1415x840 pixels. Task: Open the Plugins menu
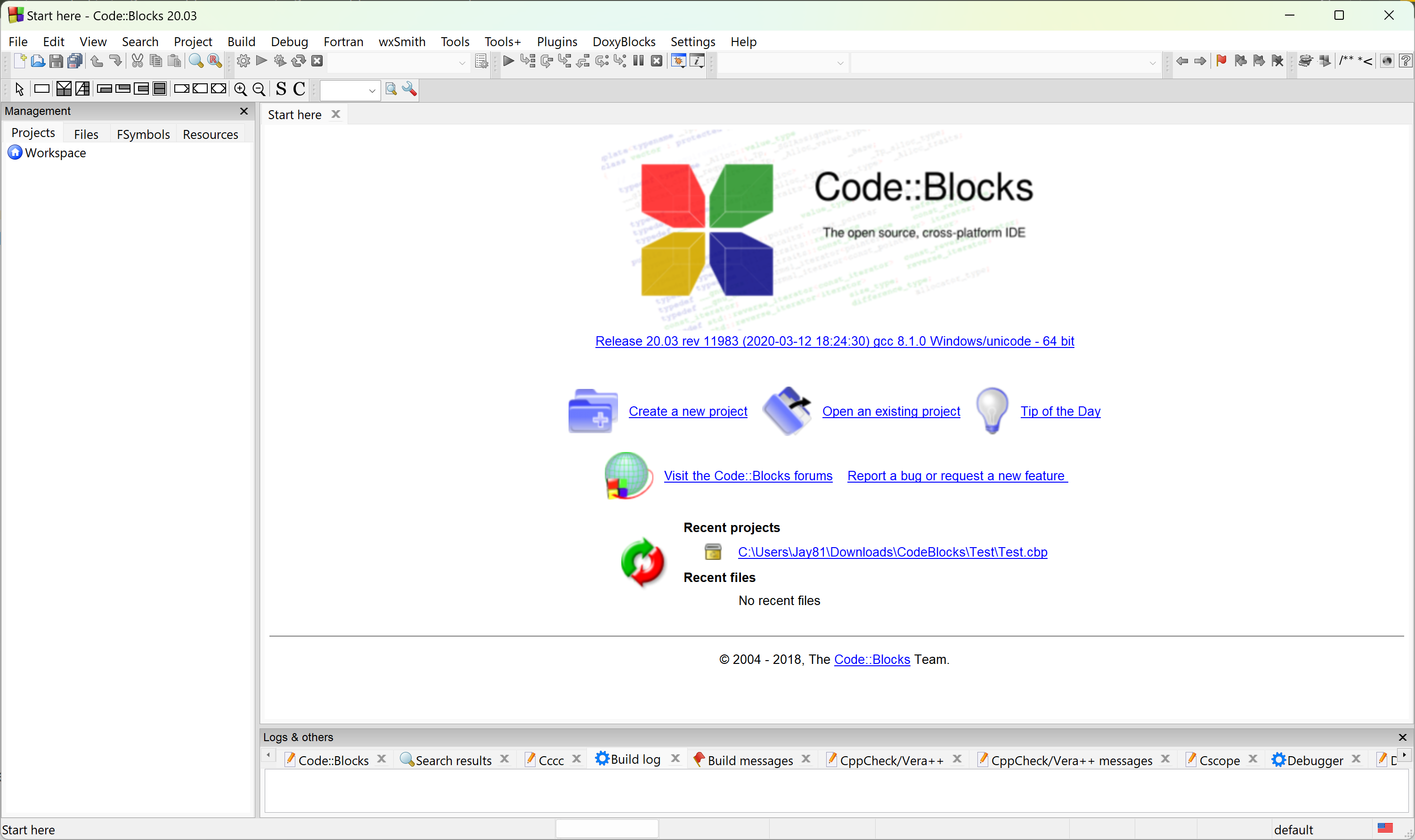point(557,42)
